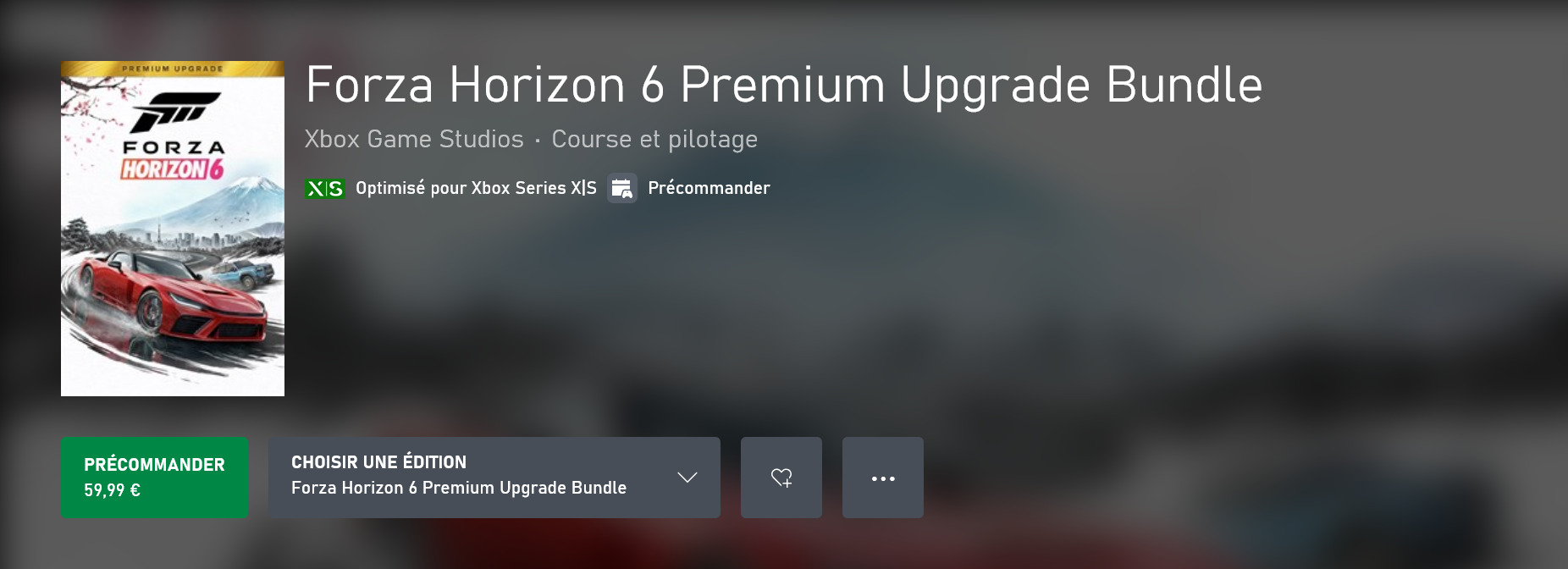The width and height of the screenshot is (1568, 569).
Task: Click the Précommander label beside the calendar icon
Action: (709, 188)
